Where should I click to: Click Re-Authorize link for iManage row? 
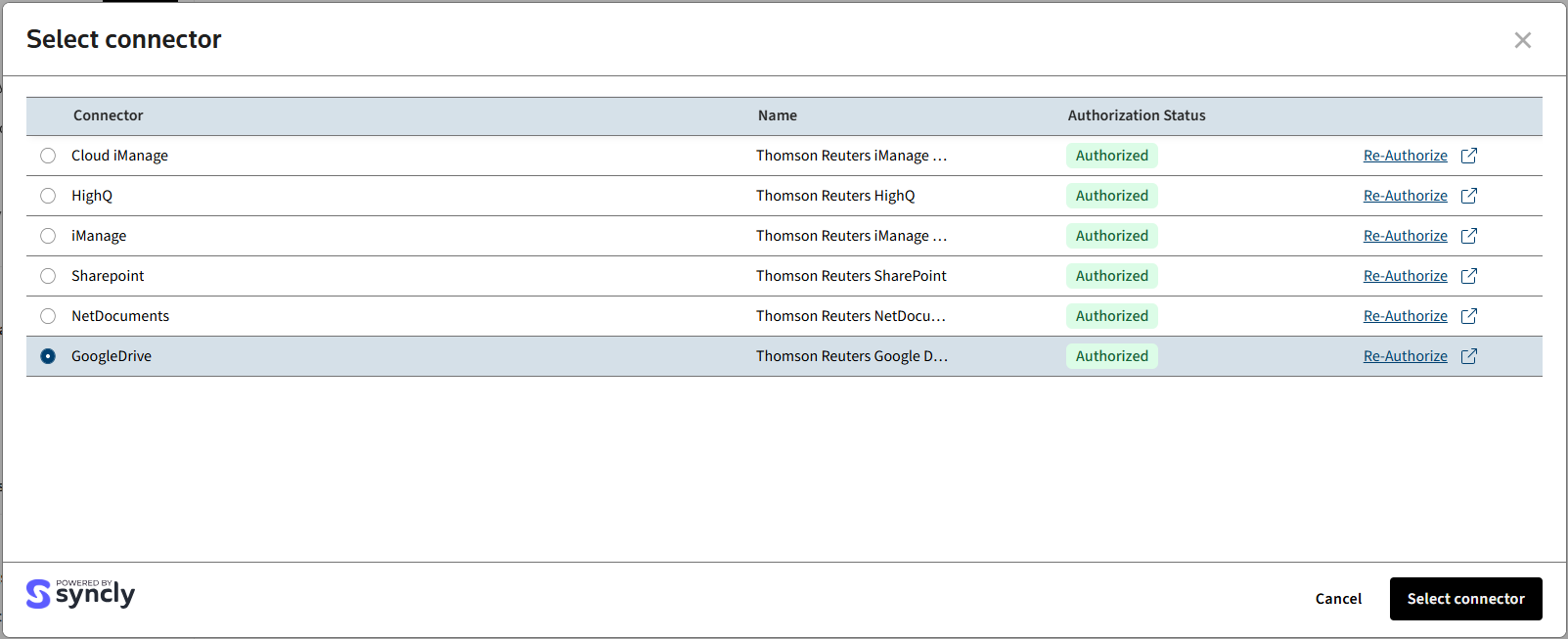tap(1405, 236)
